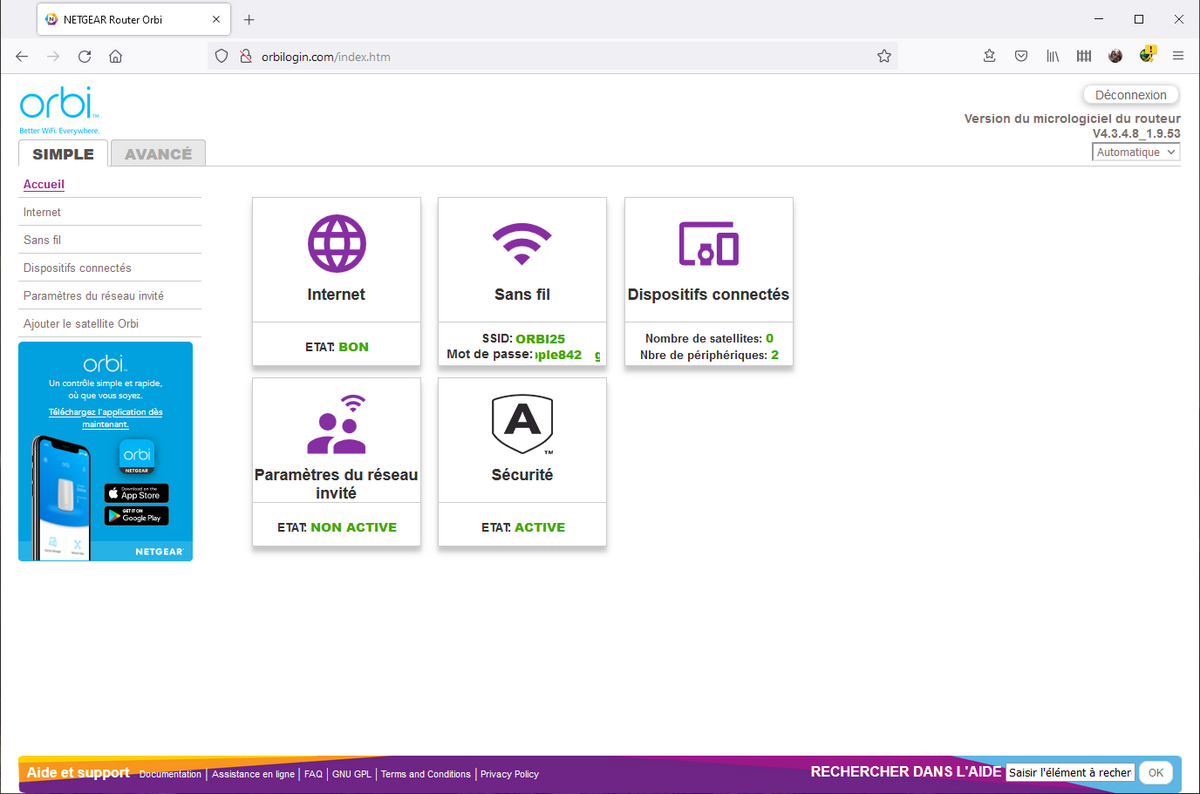Click the ETAT: BON Internet status

[336, 347]
